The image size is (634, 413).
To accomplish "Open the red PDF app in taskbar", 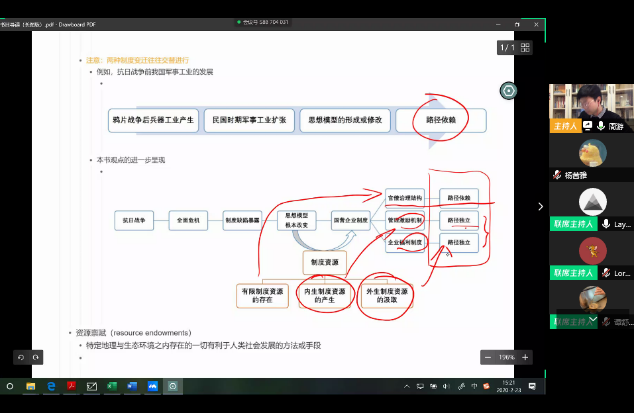I will click(x=71, y=386).
